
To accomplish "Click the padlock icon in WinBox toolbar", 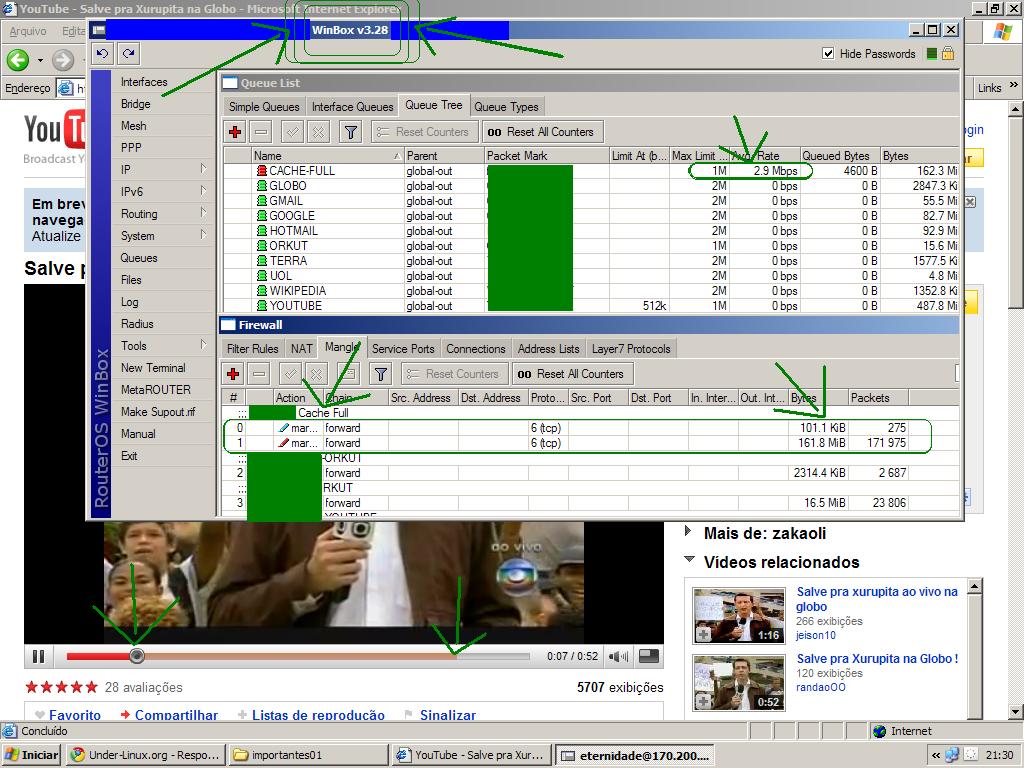I will (x=948, y=54).
